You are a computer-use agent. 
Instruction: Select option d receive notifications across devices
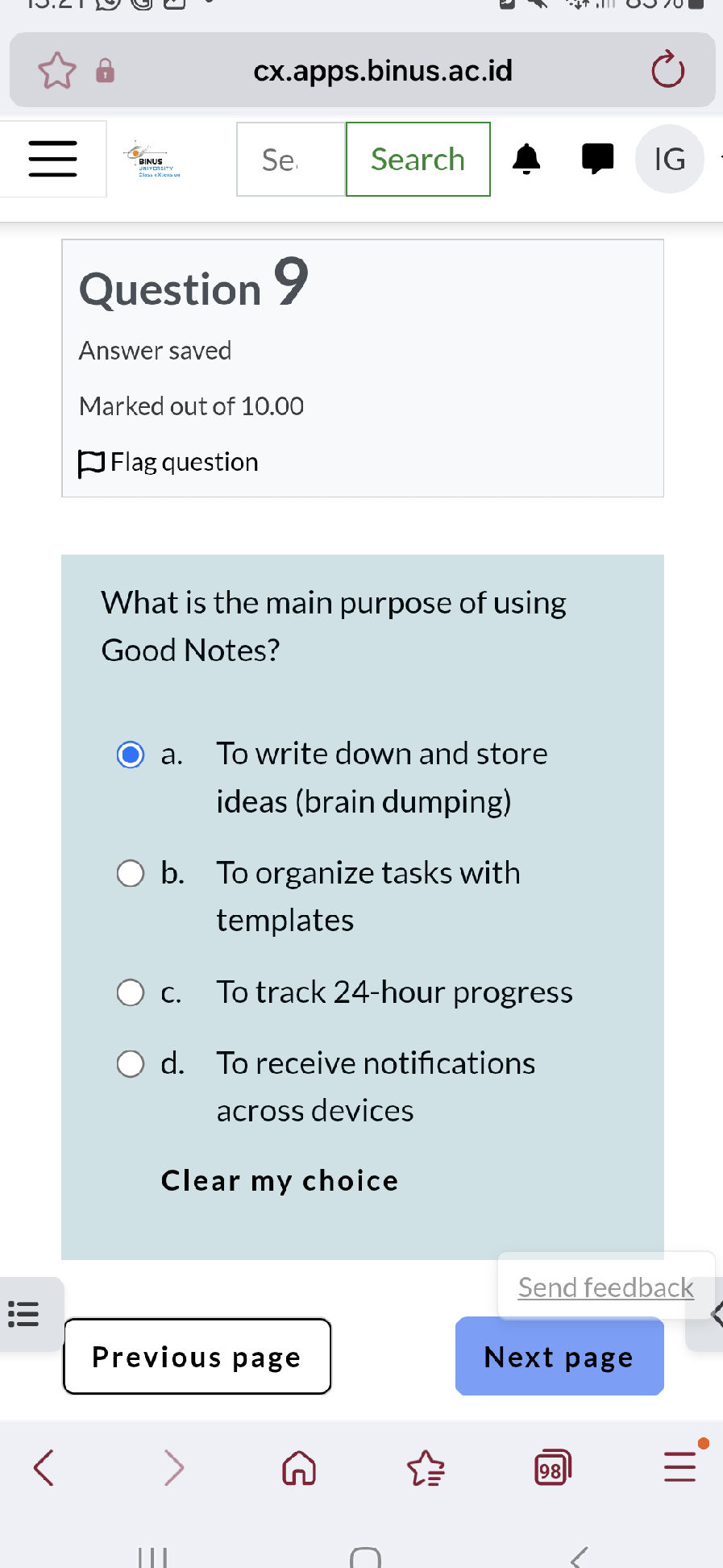131,1063
